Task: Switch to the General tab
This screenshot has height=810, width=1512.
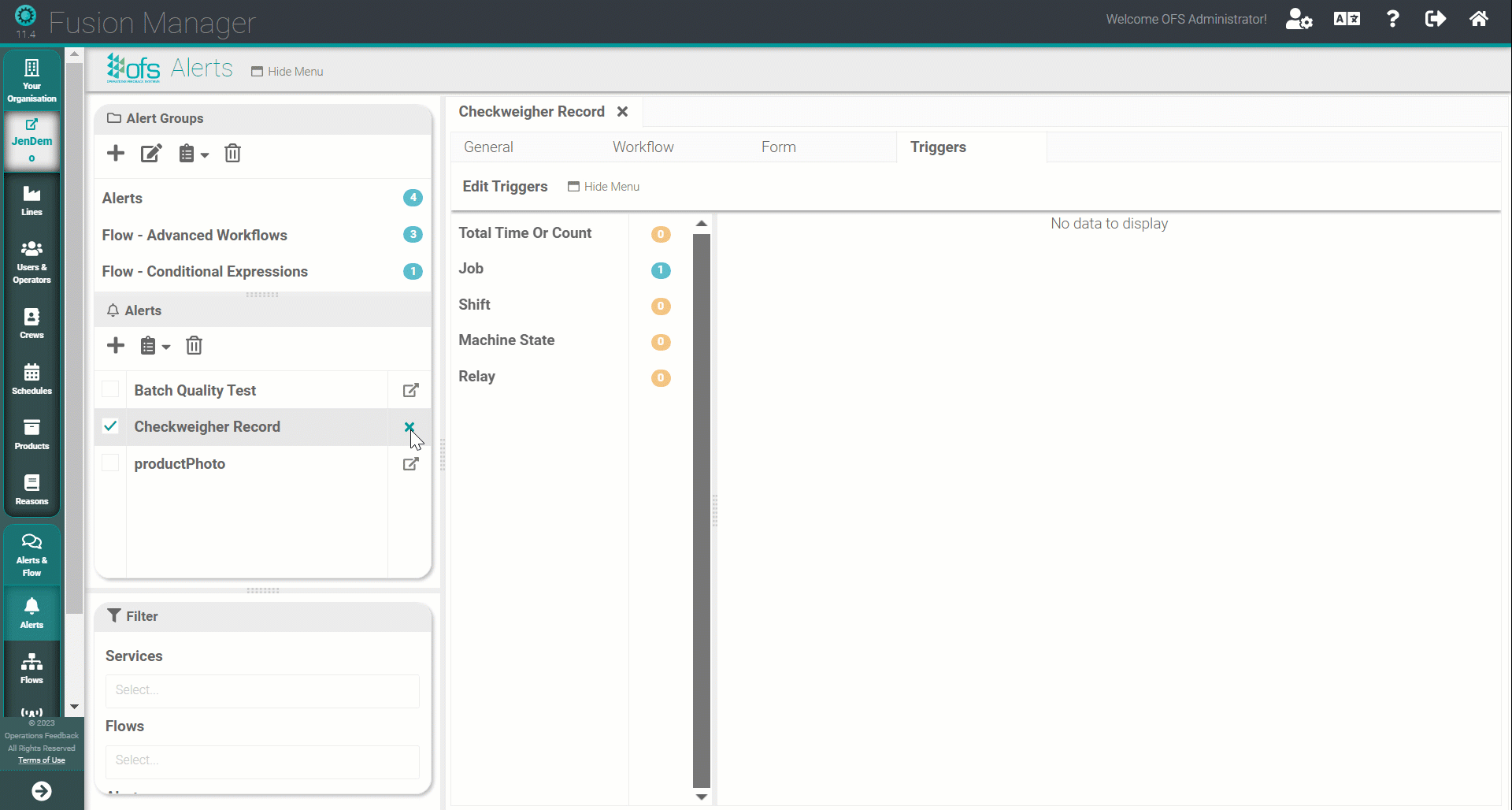Action: click(488, 147)
